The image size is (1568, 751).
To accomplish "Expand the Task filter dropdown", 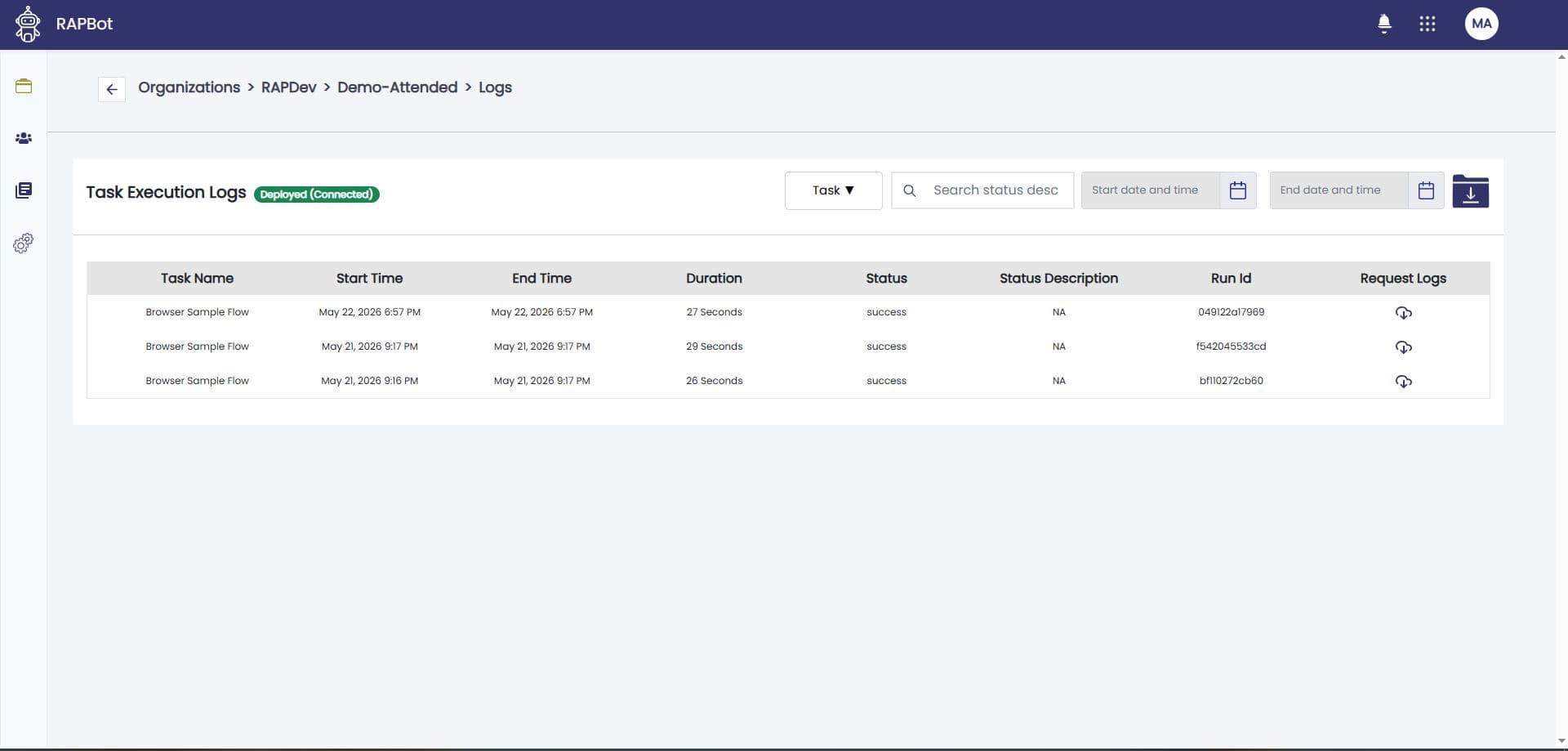I will pyautogui.click(x=833, y=190).
